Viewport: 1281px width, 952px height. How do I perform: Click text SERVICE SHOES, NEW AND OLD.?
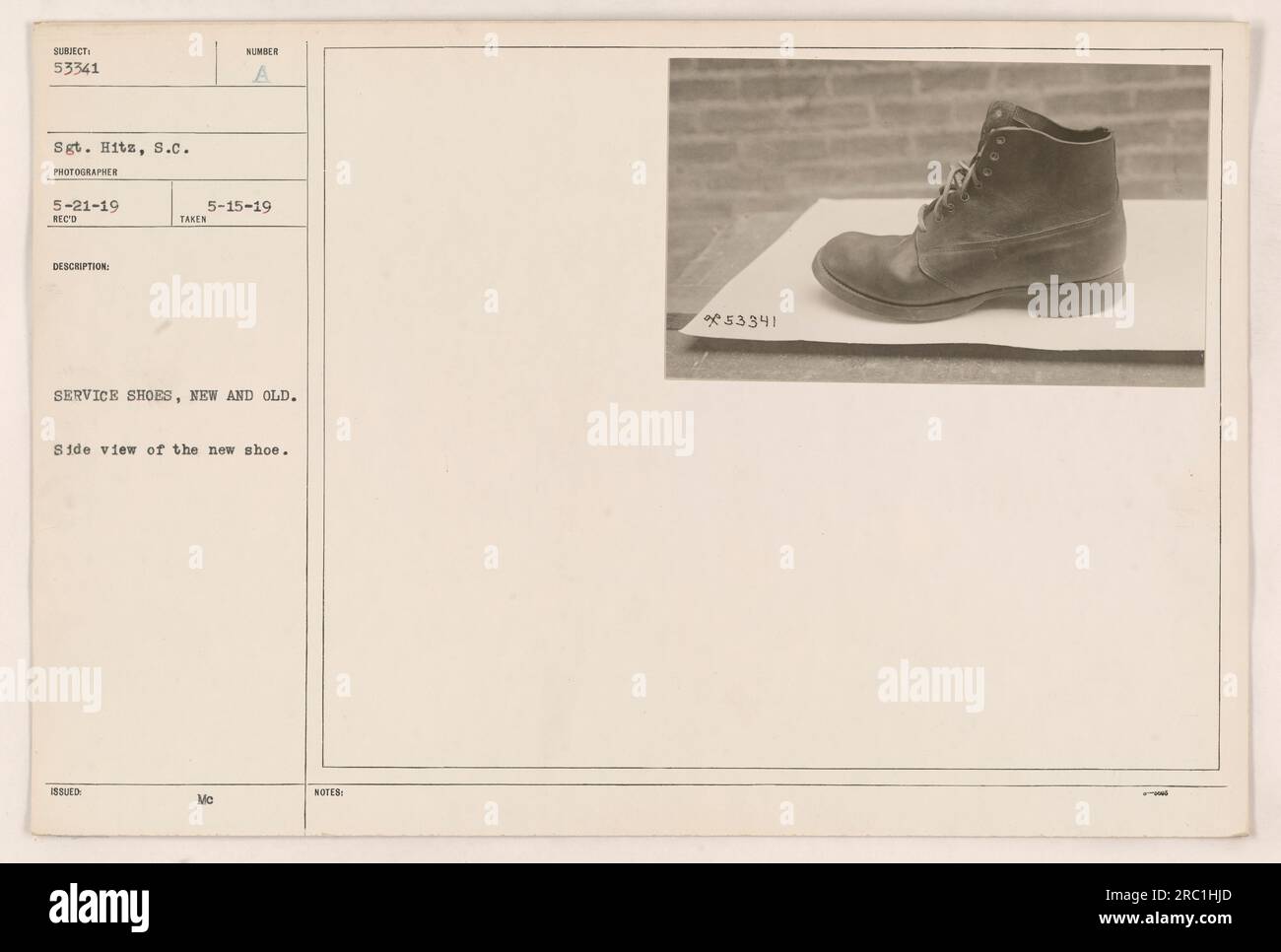click(x=175, y=396)
